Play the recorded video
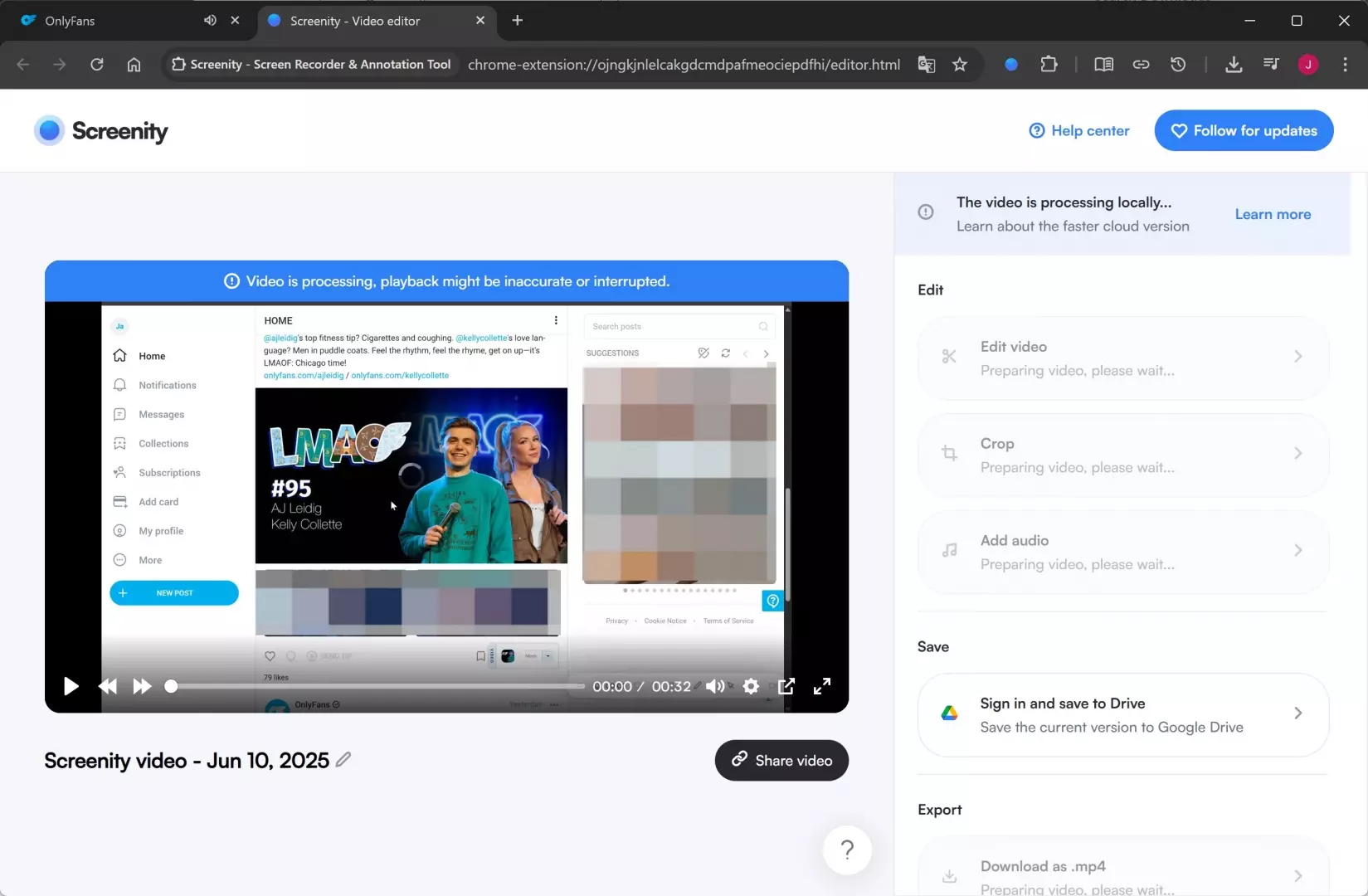Viewport: 1368px width, 896px height. tap(71, 686)
